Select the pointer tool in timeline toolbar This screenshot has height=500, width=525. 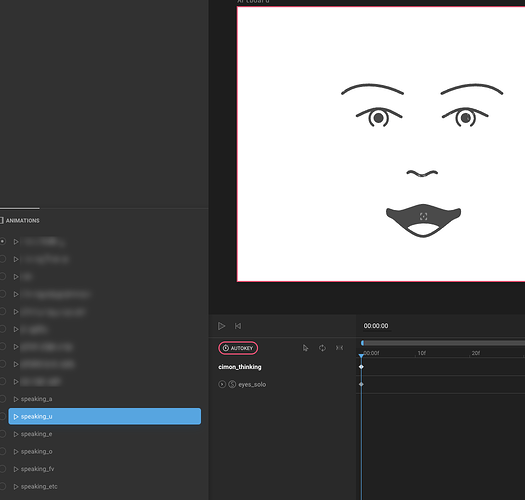(305, 348)
